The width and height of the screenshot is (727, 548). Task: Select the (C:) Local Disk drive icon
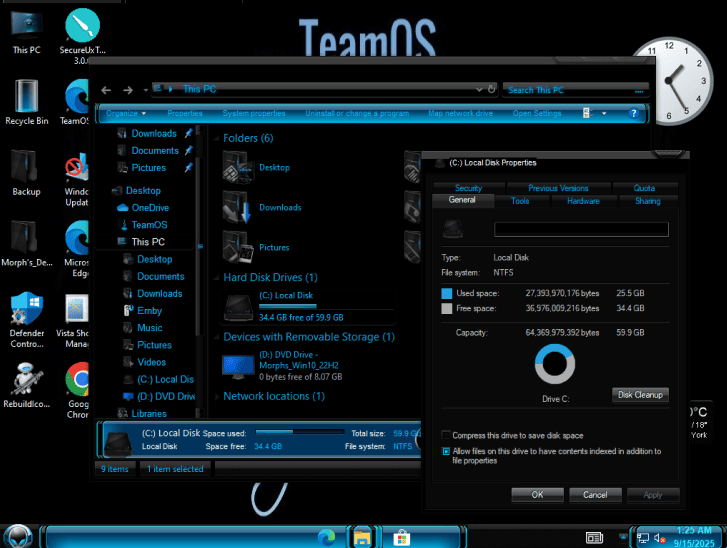[239, 304]
